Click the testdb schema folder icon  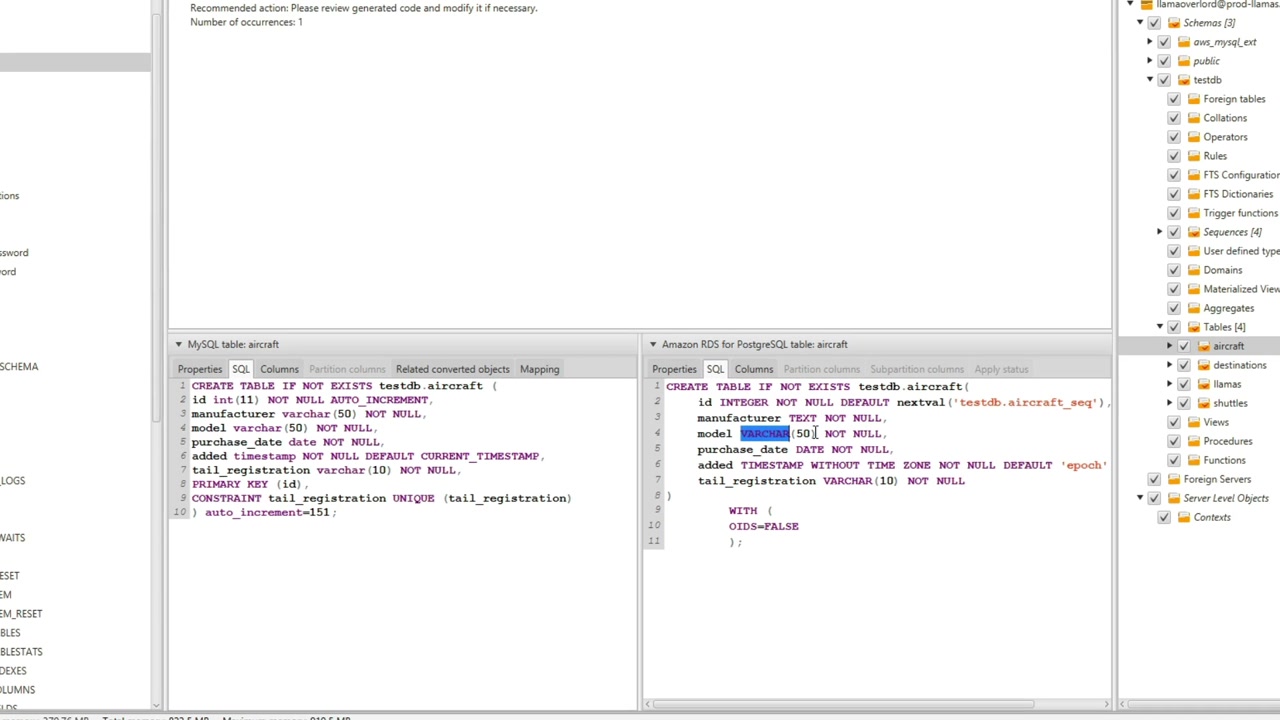pyautogui.click(x=1184, y=80)
